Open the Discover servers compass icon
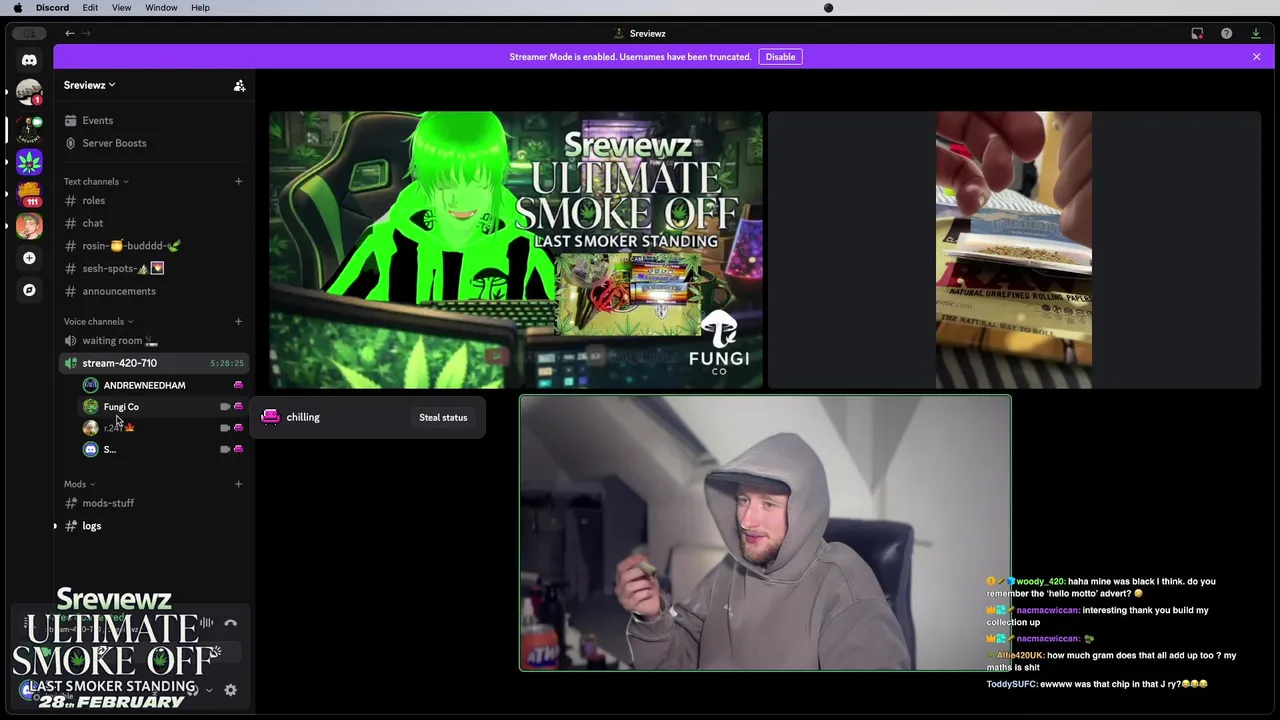Image resolution: width=1280 pixels, height=720 pixels. [29, 290]
